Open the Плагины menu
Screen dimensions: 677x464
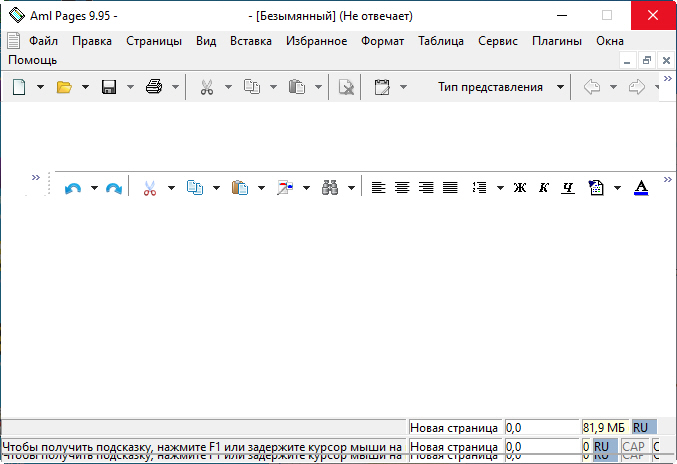pos(557,41)
